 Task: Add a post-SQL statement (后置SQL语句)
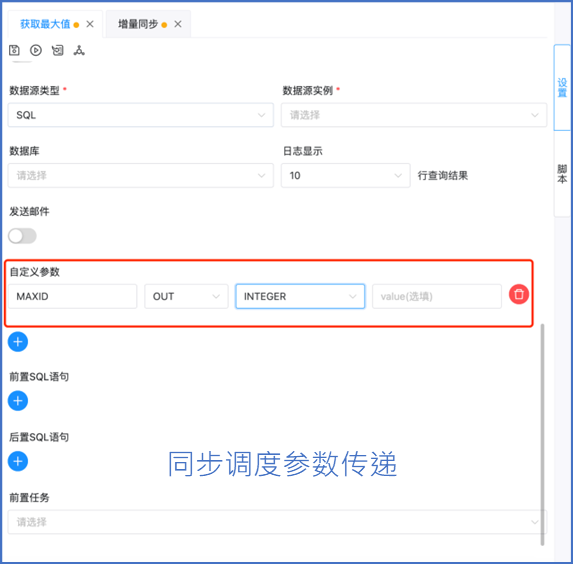[x=18, y=461]
